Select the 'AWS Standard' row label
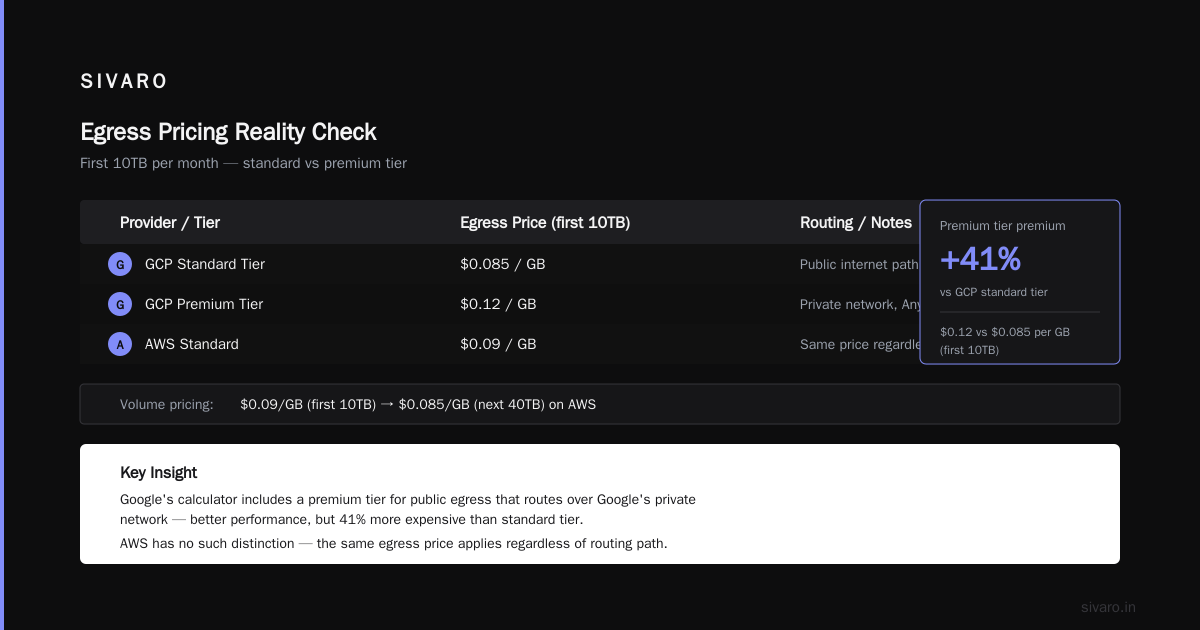1200x630 pixels. (x=192, y=344)
